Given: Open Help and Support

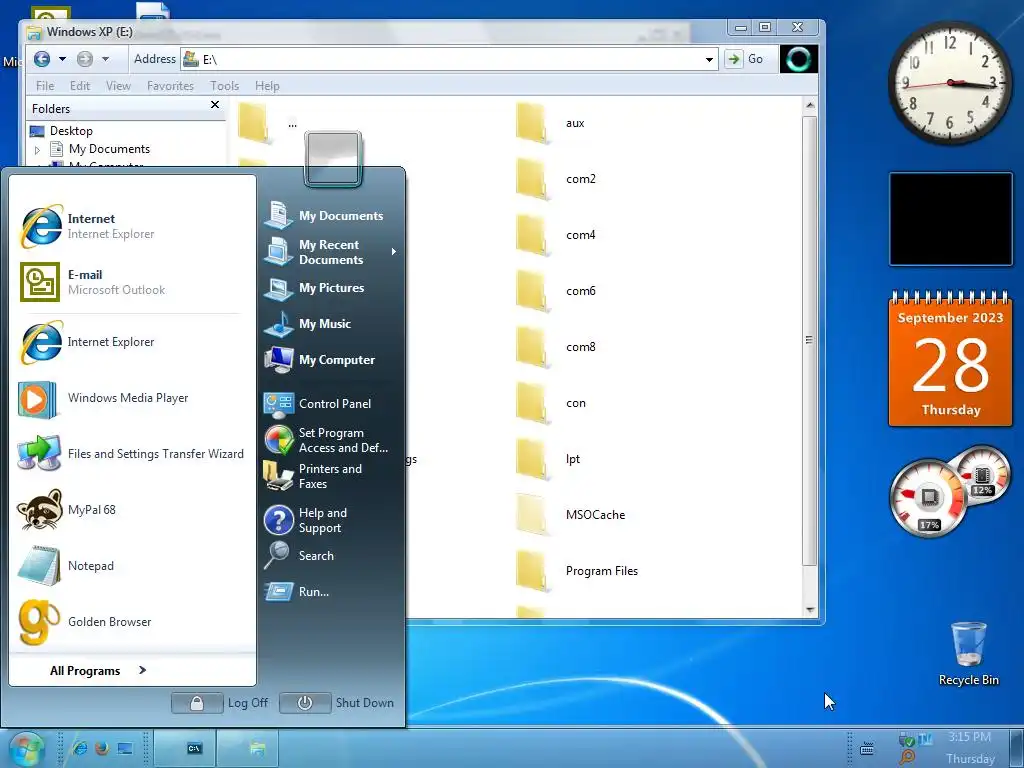Looking at the screenshot, I should click(331, 520).
